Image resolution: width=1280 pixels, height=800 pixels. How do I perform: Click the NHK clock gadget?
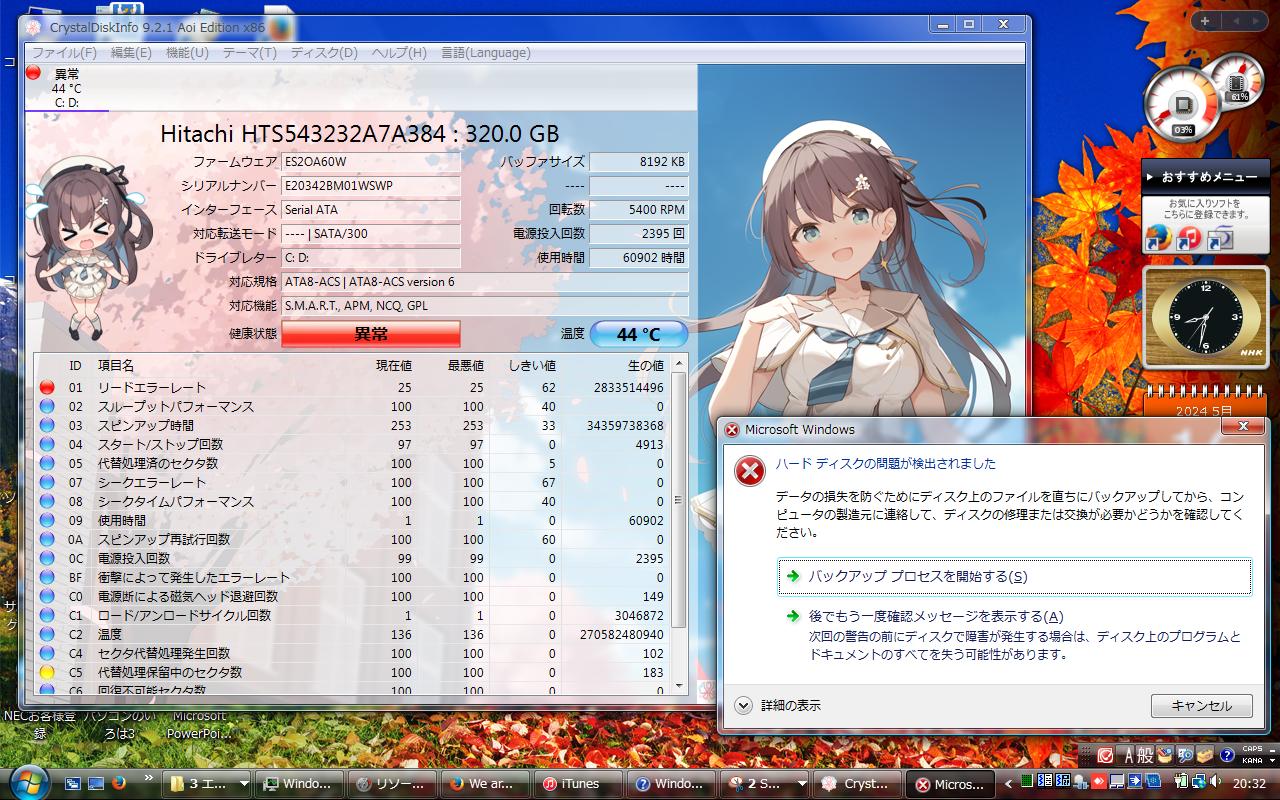pyautogui.click(x=1206, y=318)
